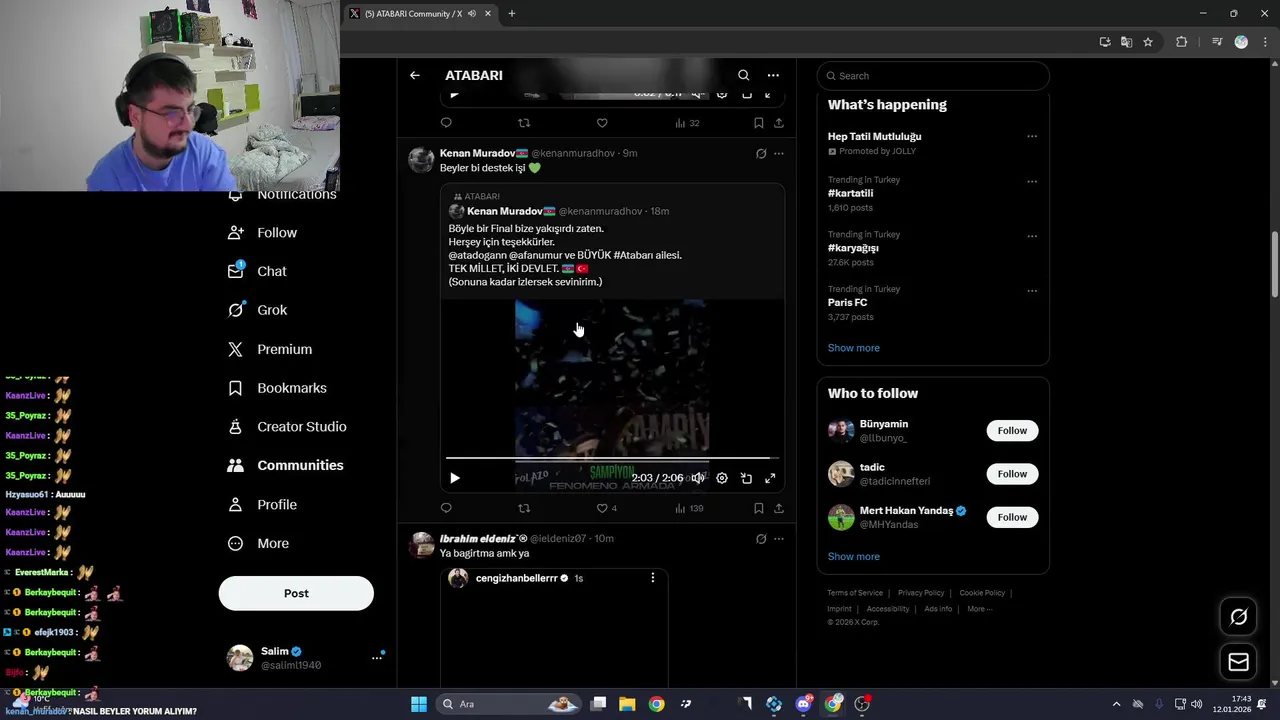This screenshot has height=720, width=1280.
Task: Open more options on Kenan Muradov's post
Action: 779,153
